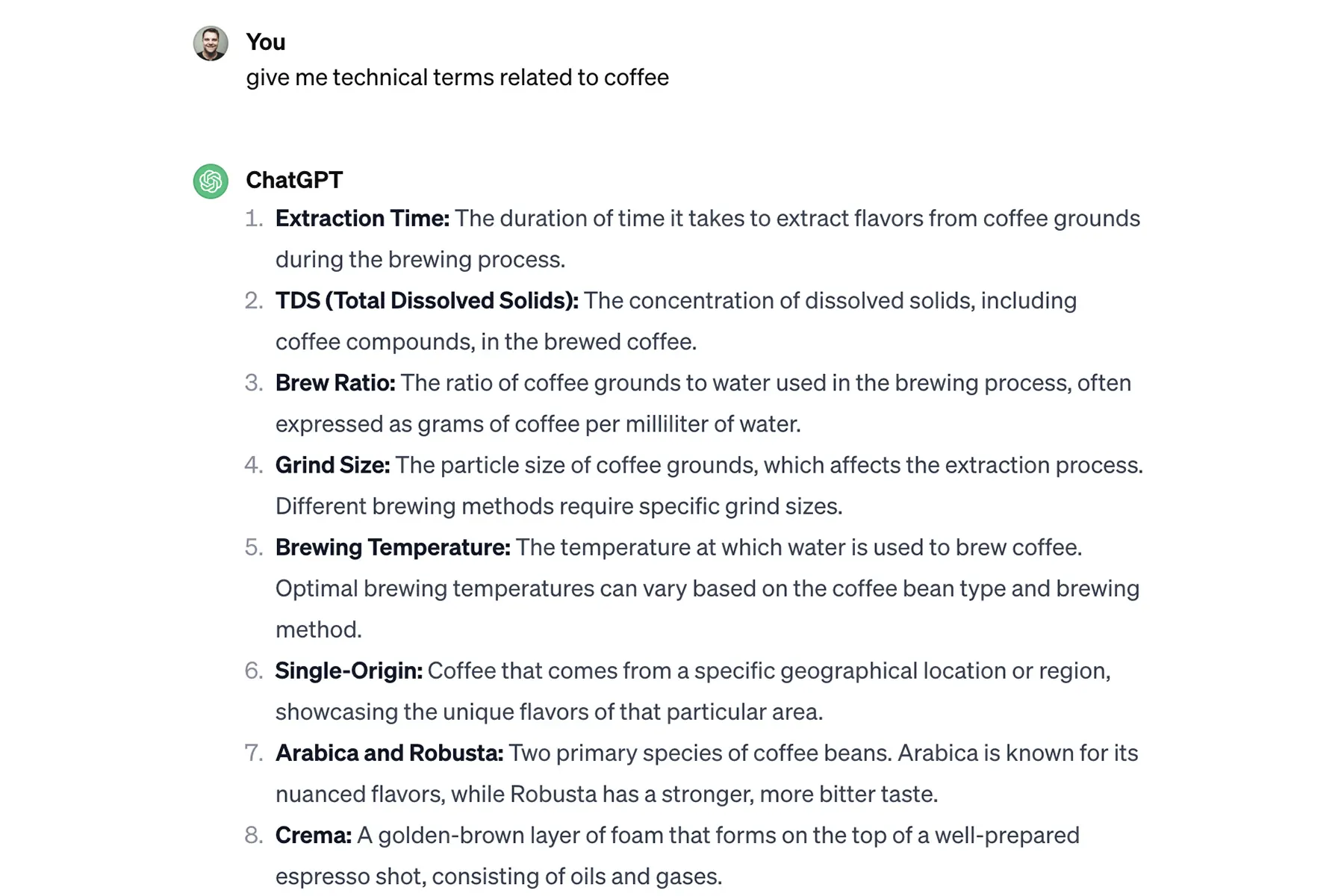Click 'nuanced flavors, while Robusta' text line
1344x896 pixels.
[x=606, y=794]
